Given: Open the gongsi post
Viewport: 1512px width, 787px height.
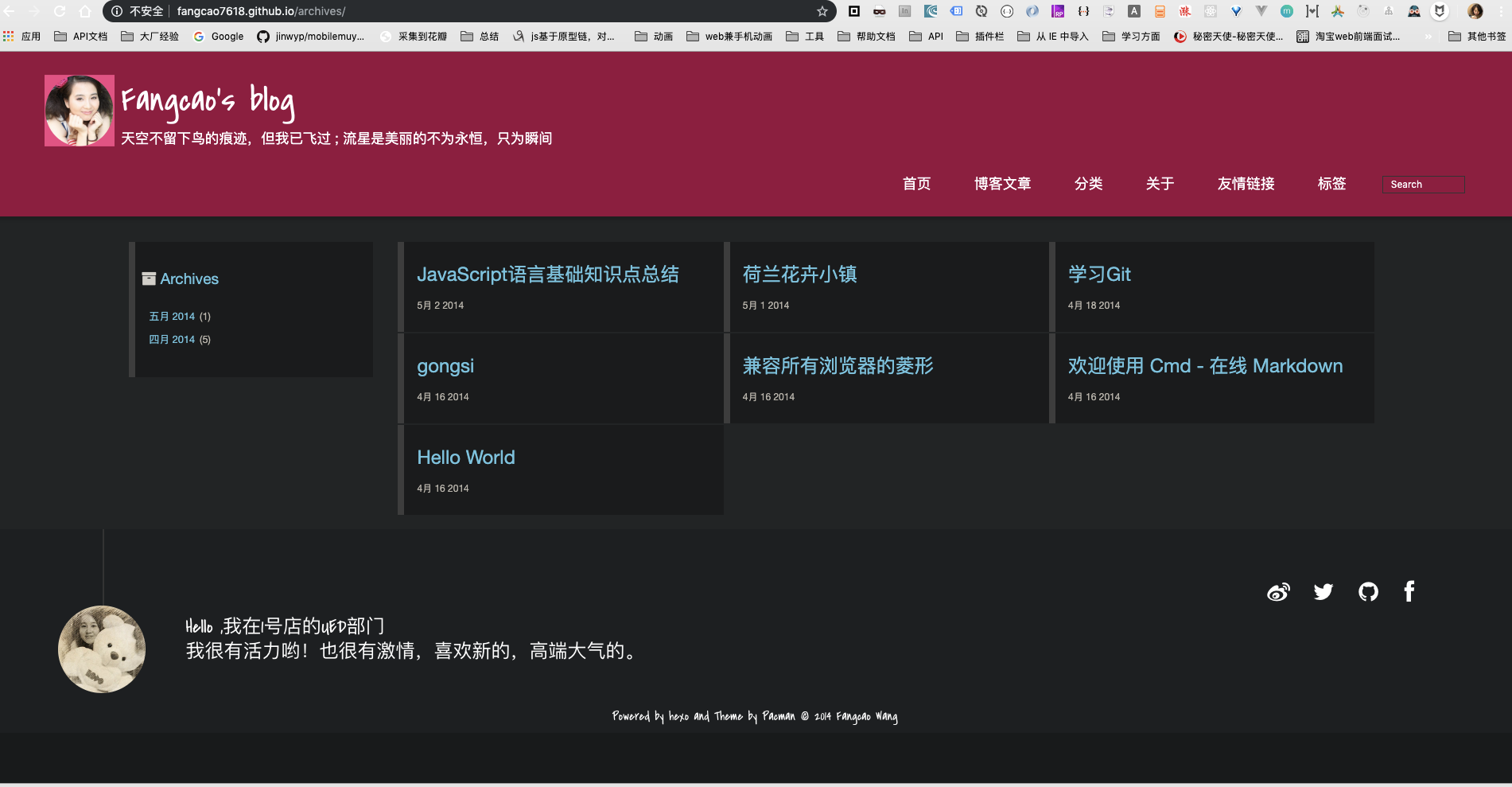Looking at the screenshot, I should pyautogui.click(x=445, y=366).
